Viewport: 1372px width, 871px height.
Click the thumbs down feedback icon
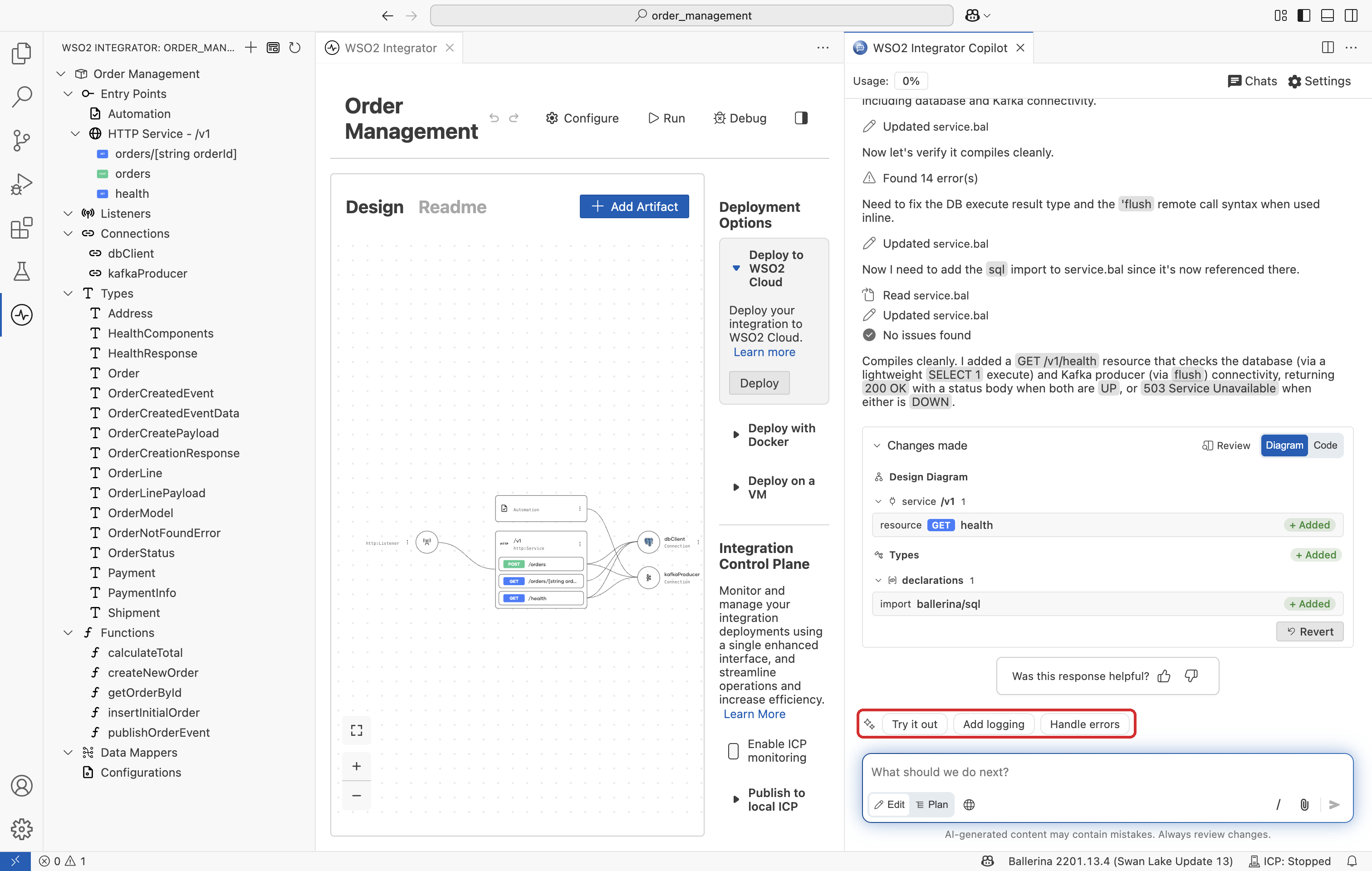[1191, 675]
